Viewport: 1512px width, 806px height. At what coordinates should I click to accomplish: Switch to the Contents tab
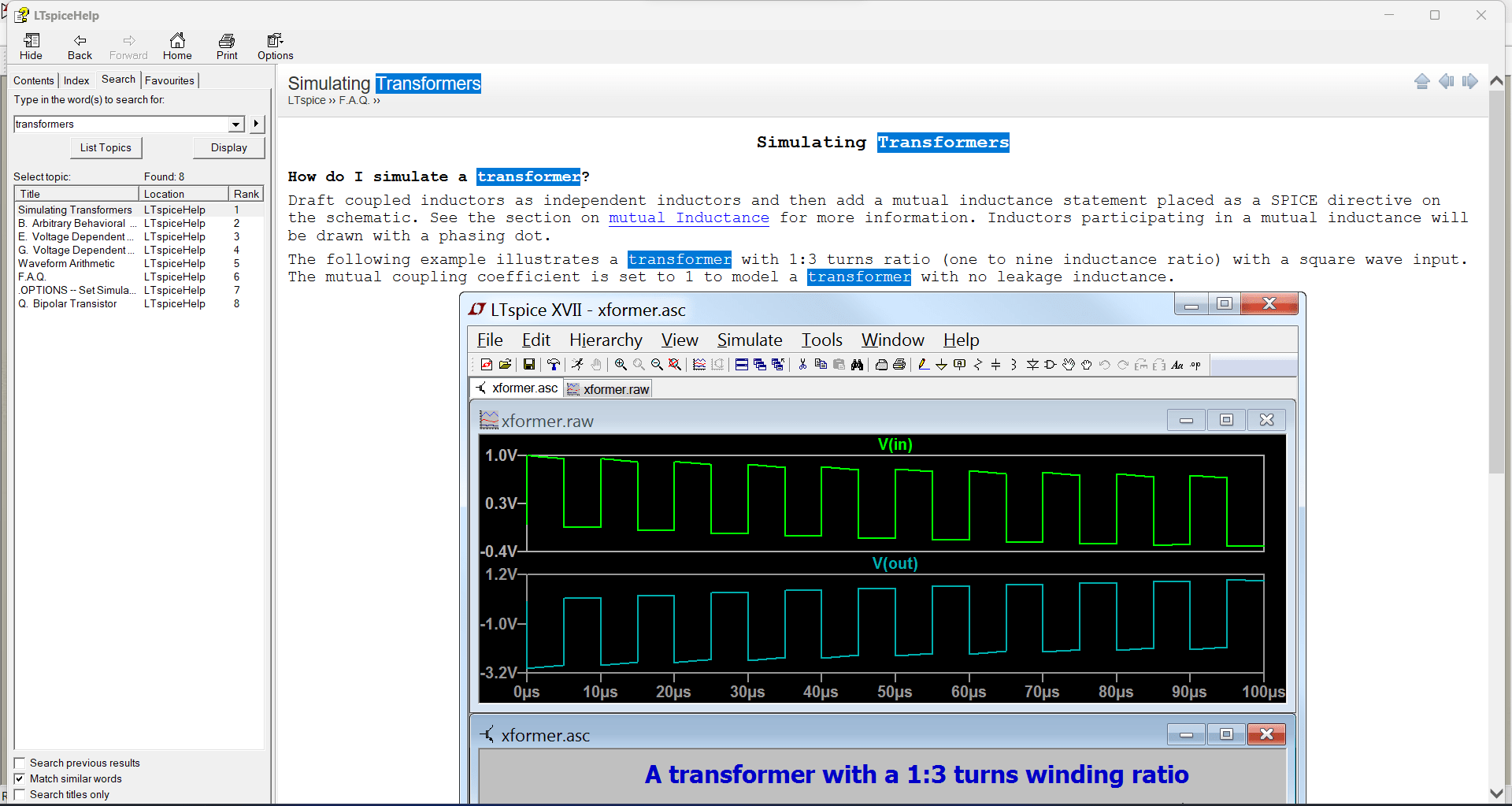tap(34, 80)
